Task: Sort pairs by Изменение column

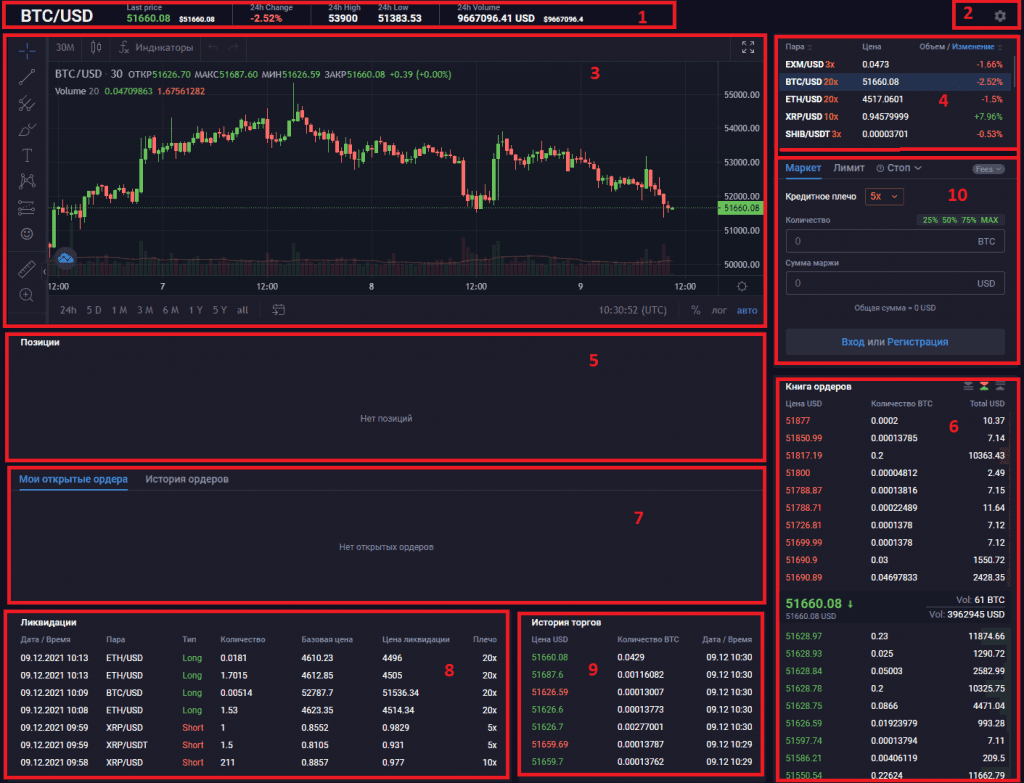Action: click(x=977, y=47)
